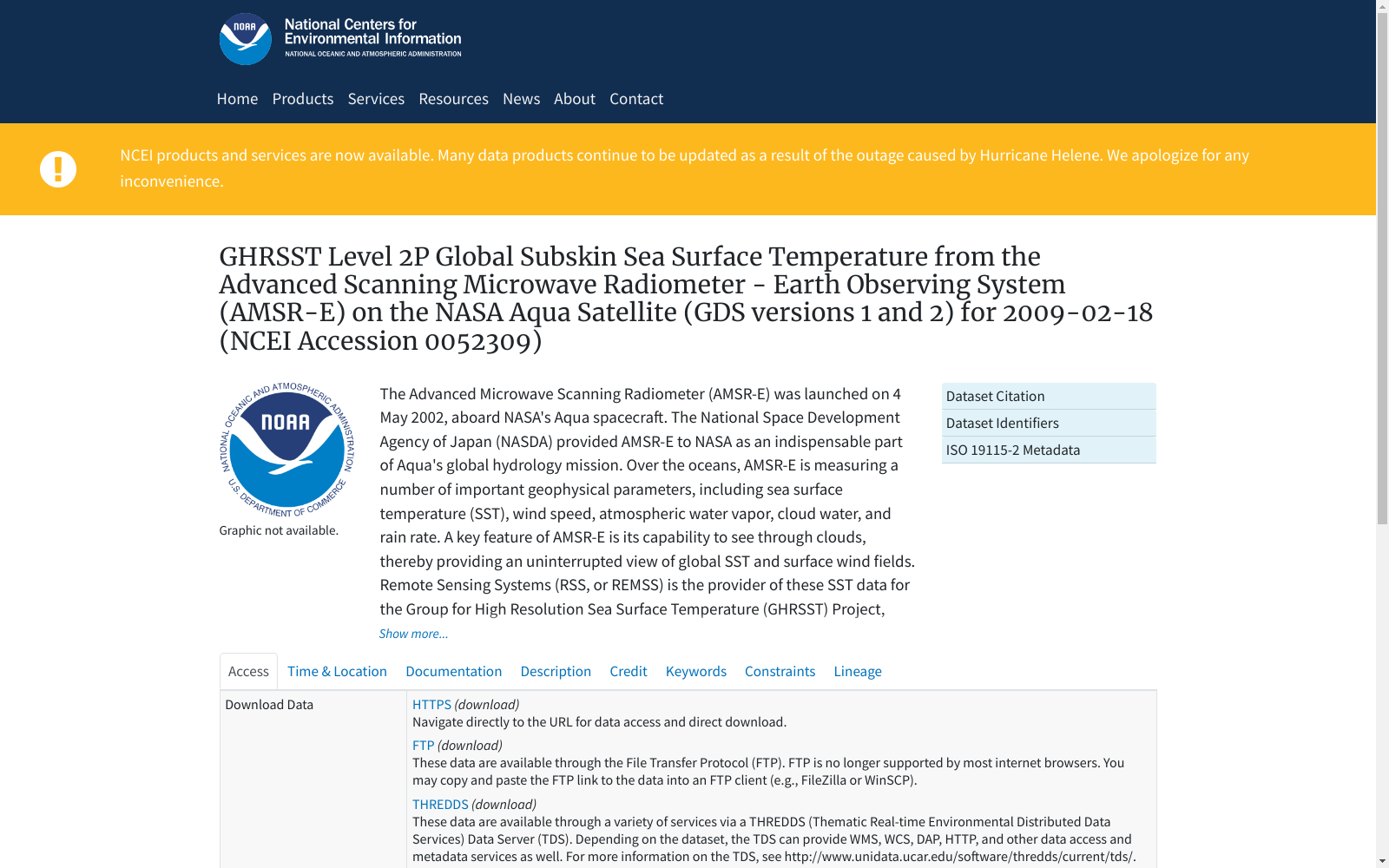The width and height of the screenshot is (1389, 868).
Task: Go to the News page
Action: tap(521, 99)
